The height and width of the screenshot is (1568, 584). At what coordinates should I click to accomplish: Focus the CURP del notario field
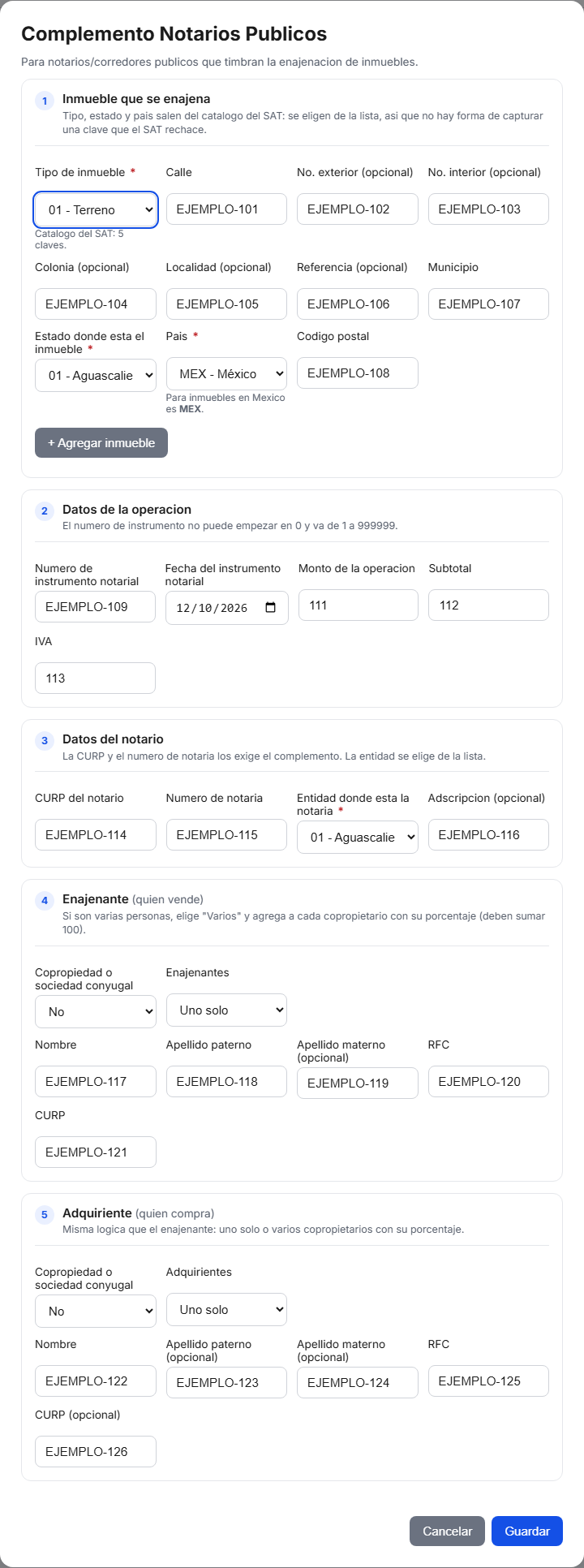click(x=96, y=834)
